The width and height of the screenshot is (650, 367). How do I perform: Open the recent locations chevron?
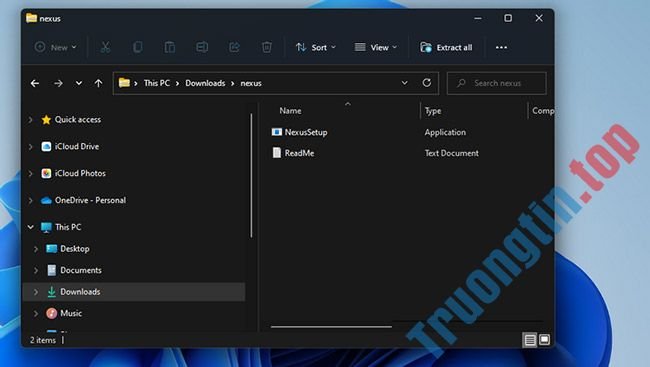79,83
